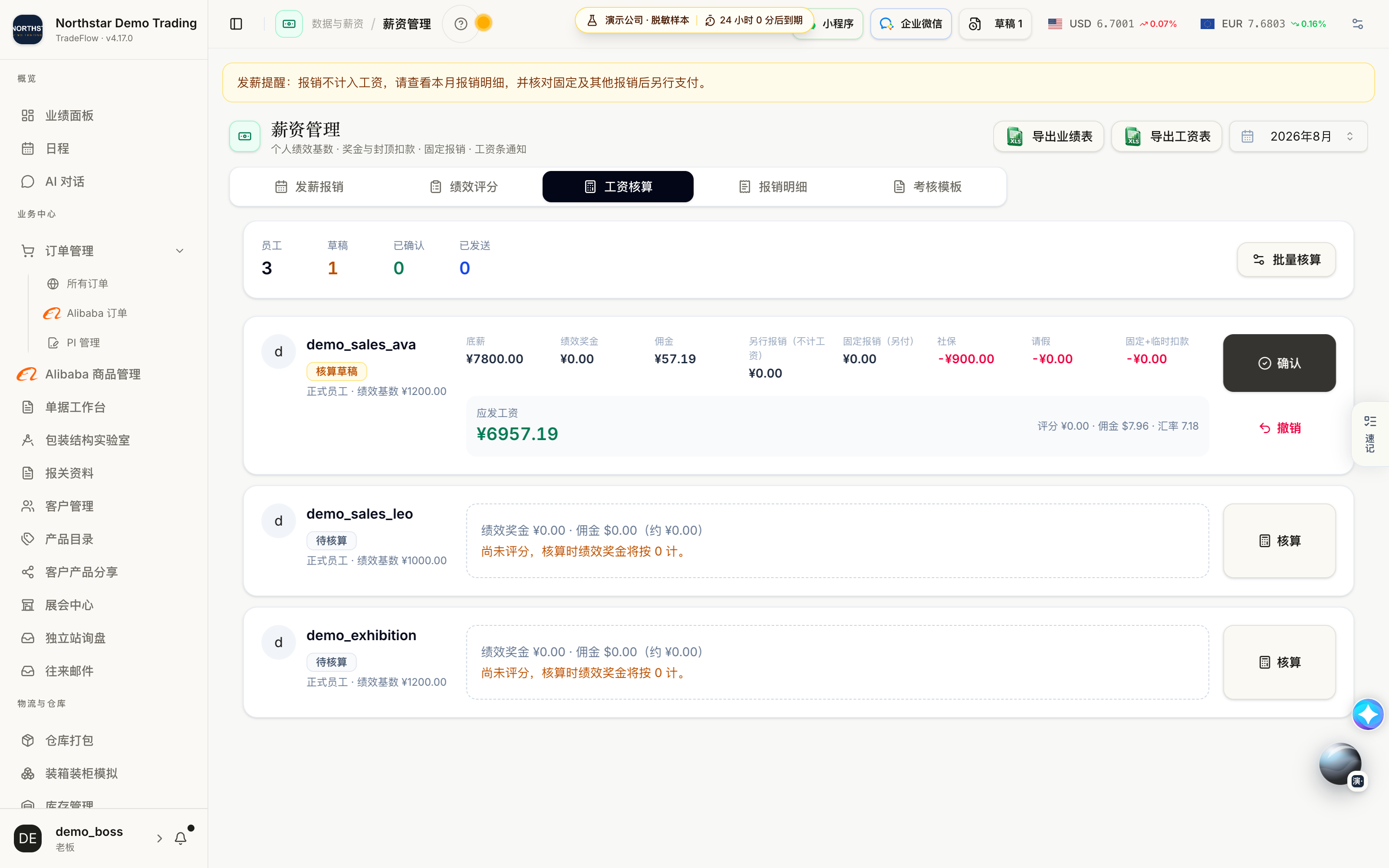Click 待核算 badge for demo_exhibition

pyautogui.click(x=331, y=662)
